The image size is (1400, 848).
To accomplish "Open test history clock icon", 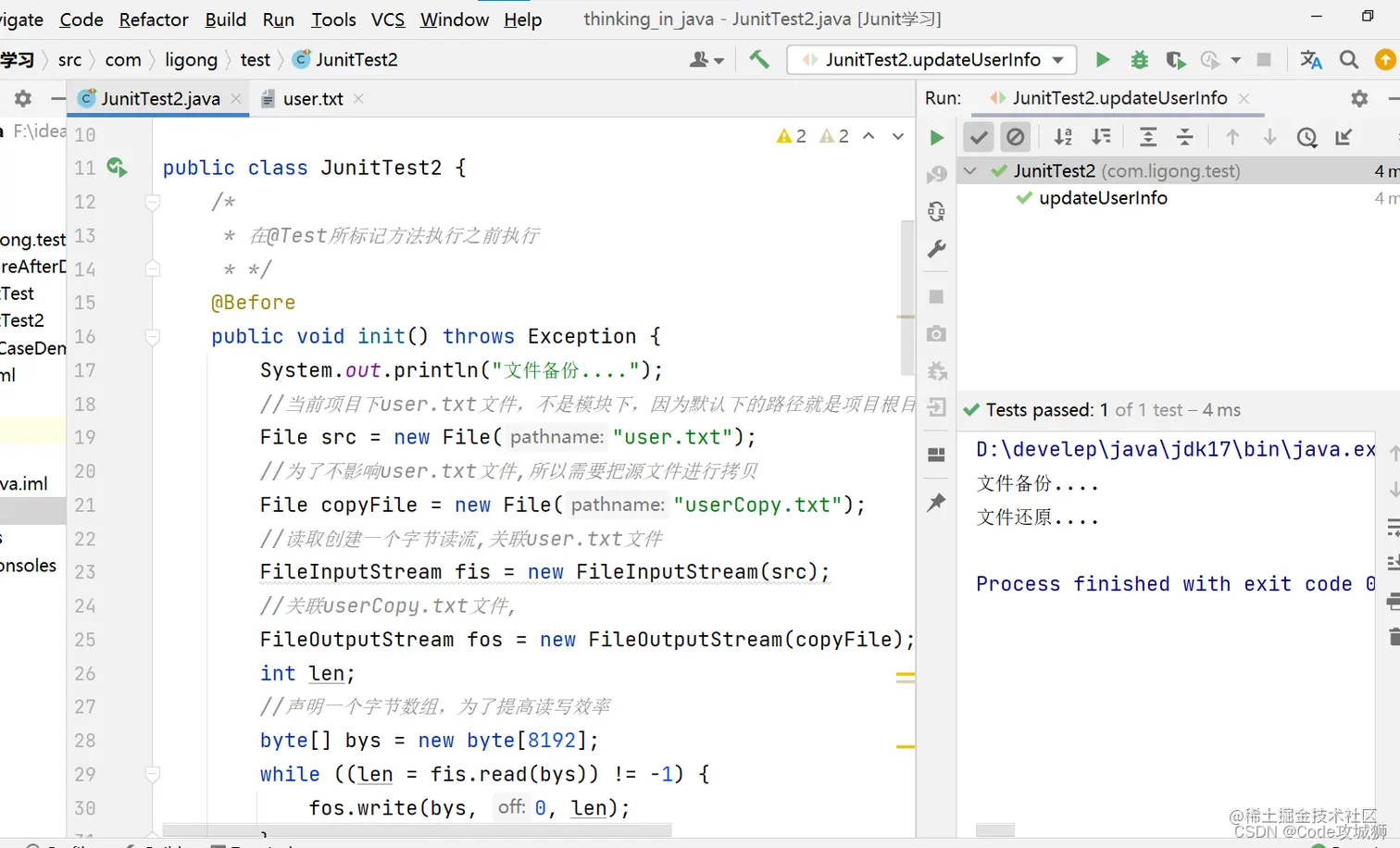I will point(1306,137).
